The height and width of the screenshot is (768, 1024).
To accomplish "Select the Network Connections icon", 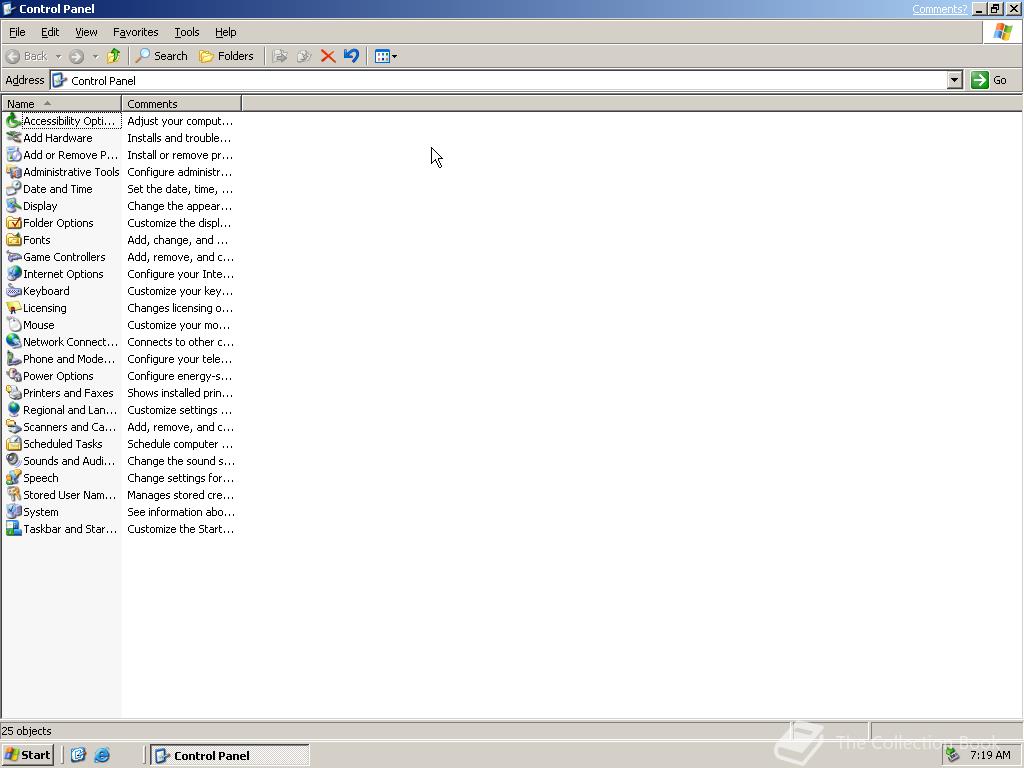I will pyautogui.click(x=14, y=342).
